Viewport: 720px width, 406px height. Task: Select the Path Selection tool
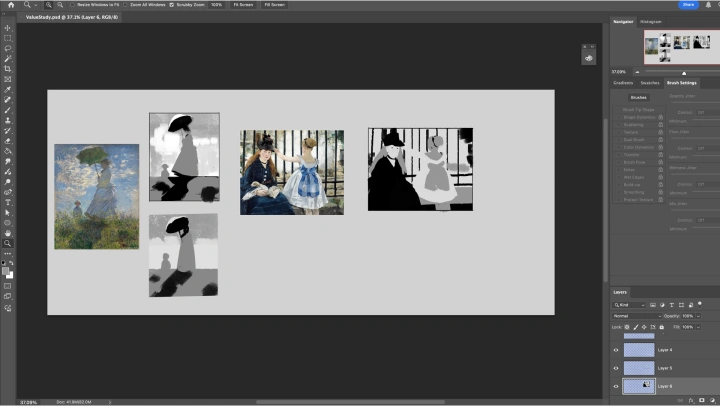(x=8, y=213)
